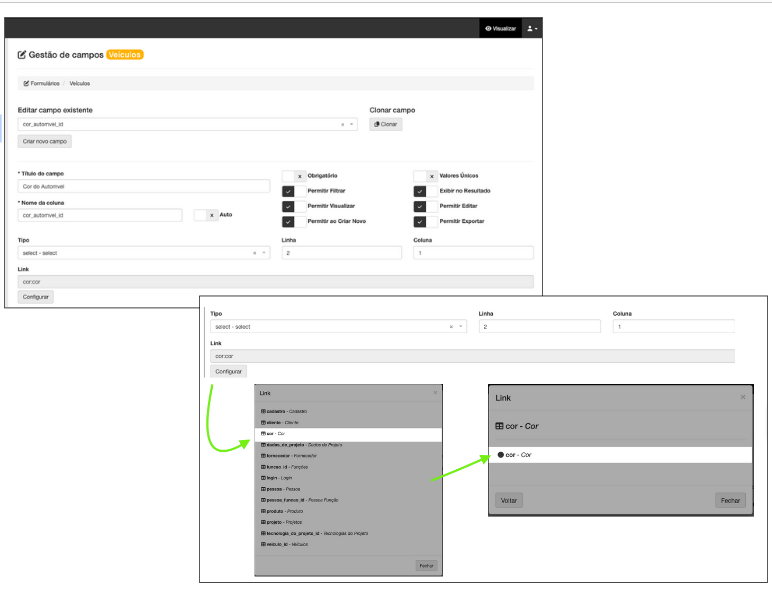Screen dimensions: 772x589
Task: Click Configurar in the main form
Action: coord(36,297)
